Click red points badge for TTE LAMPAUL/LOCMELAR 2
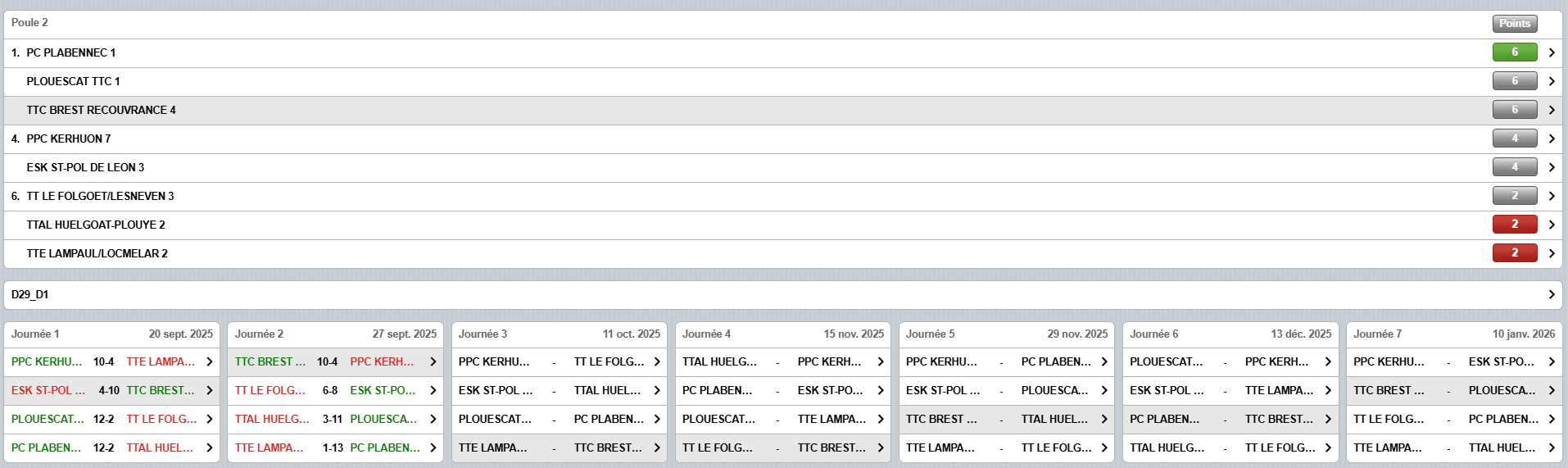Viewport: 1568px width, 468px height. click(x=1514, y=253)
